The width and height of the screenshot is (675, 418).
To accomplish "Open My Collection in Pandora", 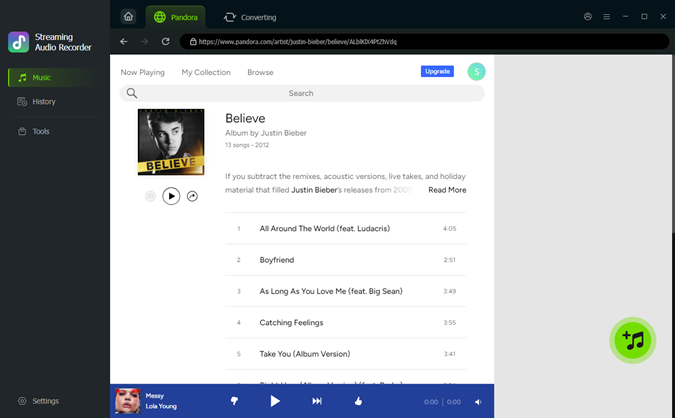I will click(206, 72).
